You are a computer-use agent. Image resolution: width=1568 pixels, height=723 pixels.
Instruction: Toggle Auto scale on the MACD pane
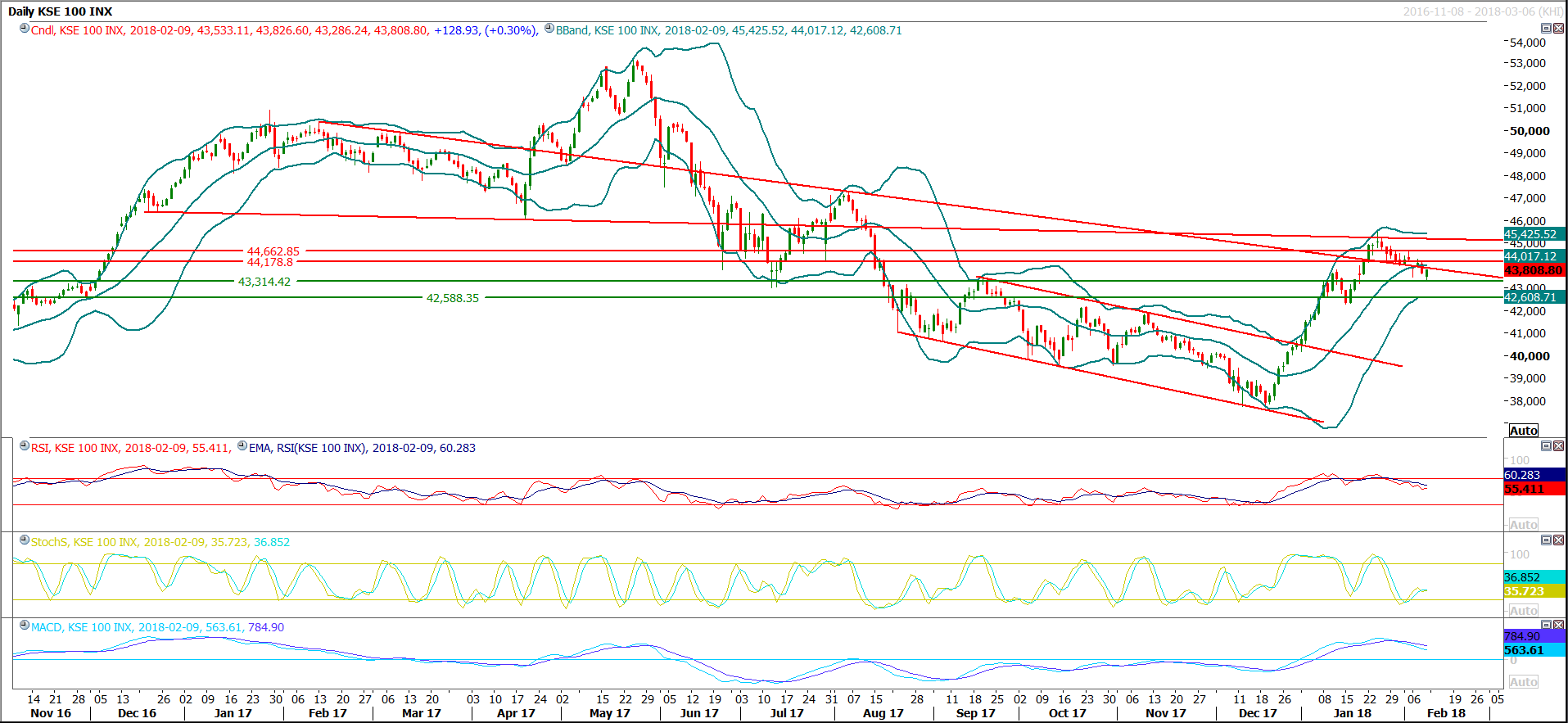pos(1524,682)
